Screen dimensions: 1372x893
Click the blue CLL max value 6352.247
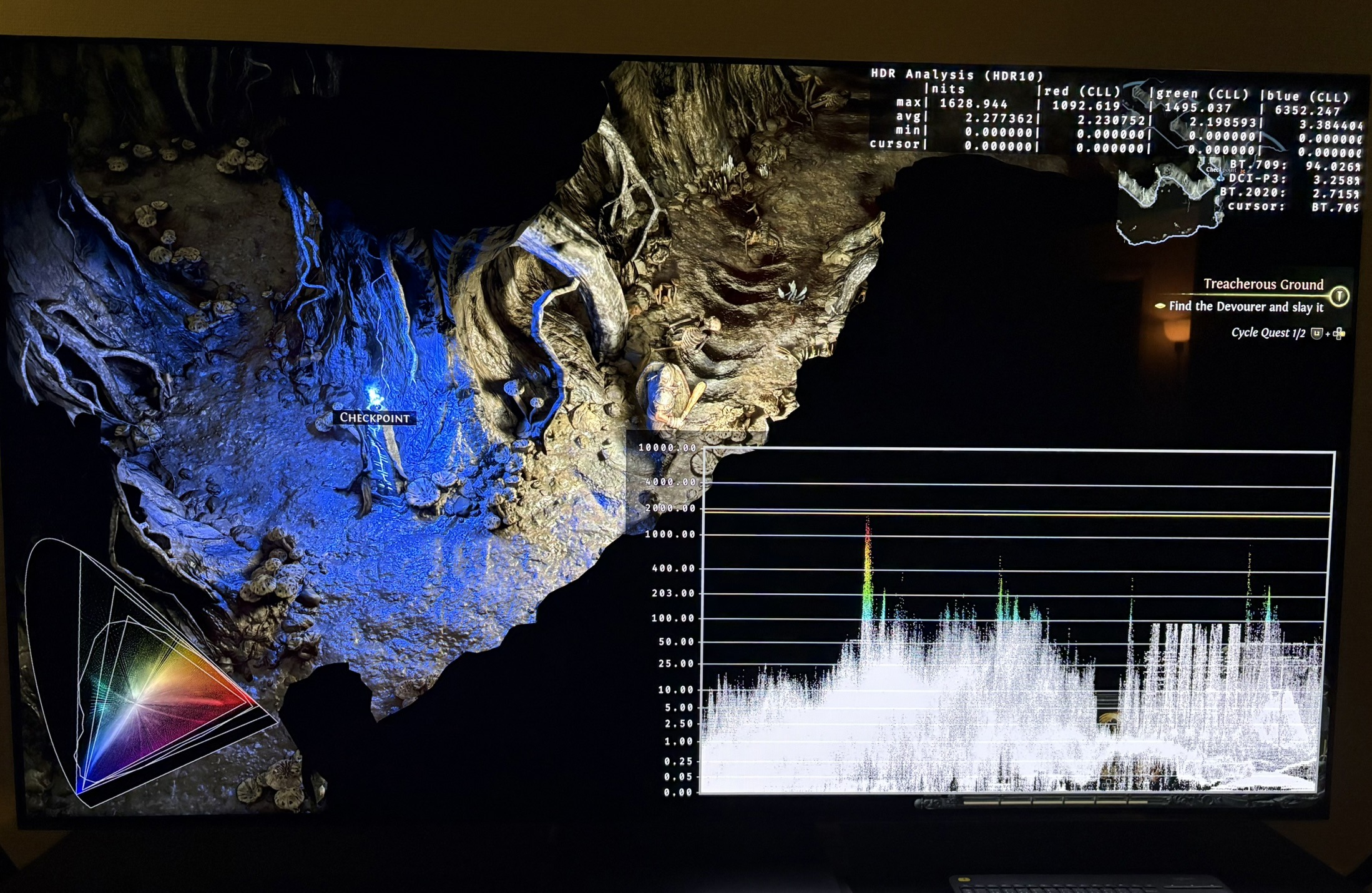pos(1307,111)
